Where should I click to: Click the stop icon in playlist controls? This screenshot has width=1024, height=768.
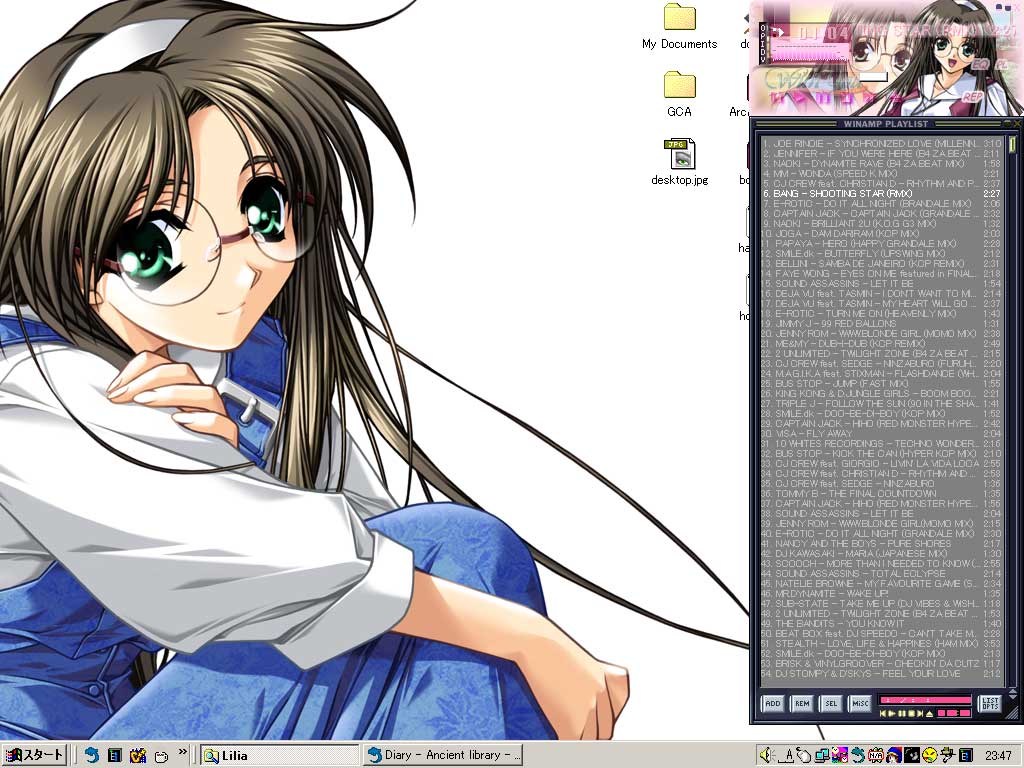(912, 714)
